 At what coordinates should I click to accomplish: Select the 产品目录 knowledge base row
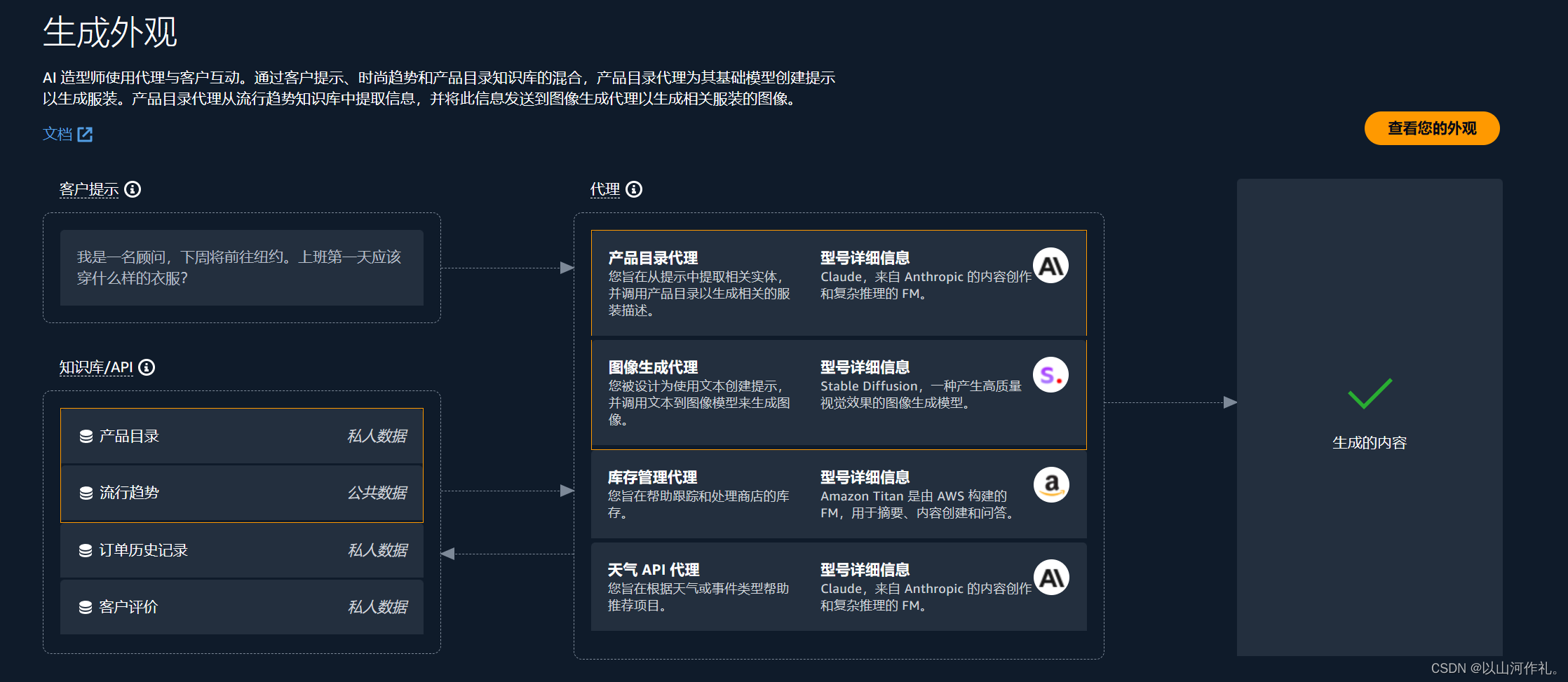pyautogui.click(x=242, y=436)
